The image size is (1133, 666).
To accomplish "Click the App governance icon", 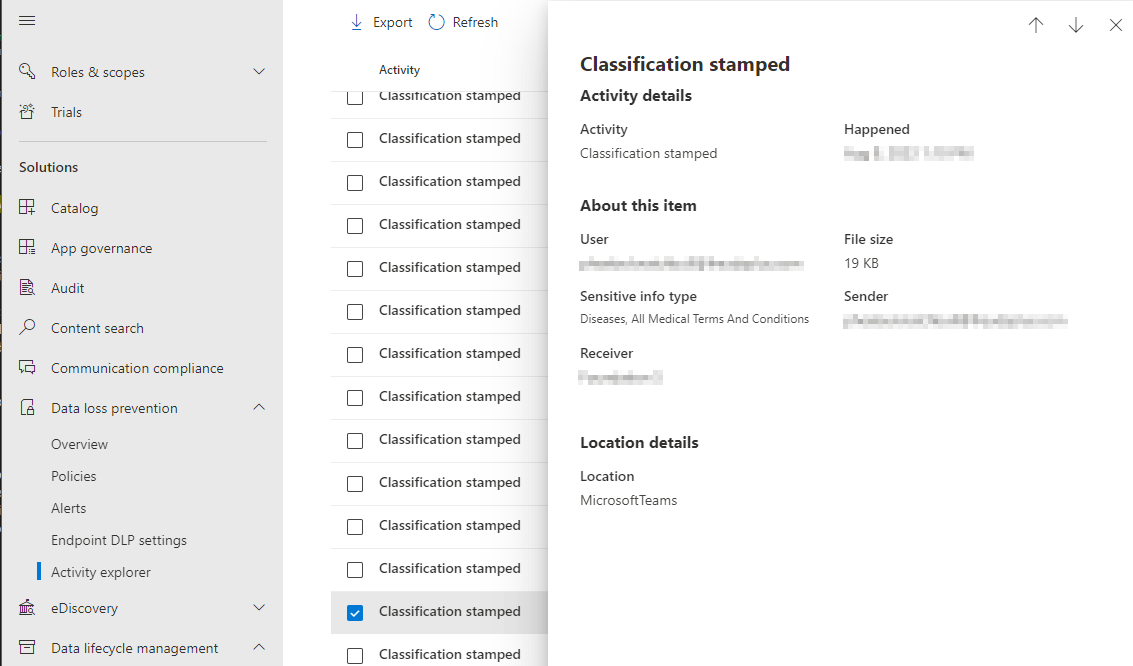I will coord(27,248).
